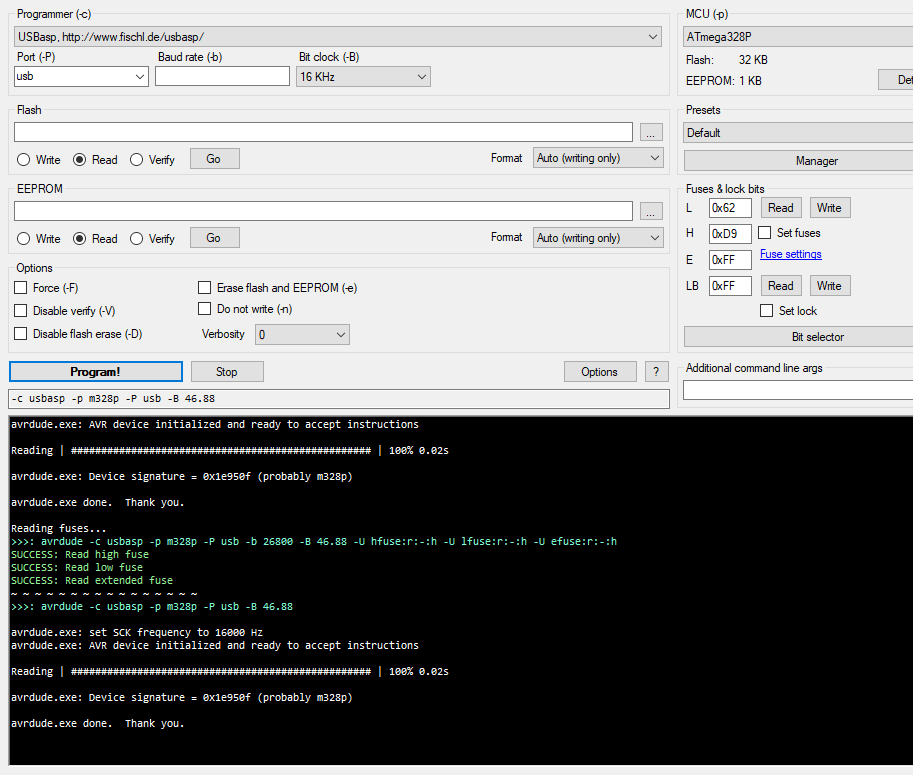Click the L fuse value field
This screenshot has width=913, height=775.
[x=729, y=208]
